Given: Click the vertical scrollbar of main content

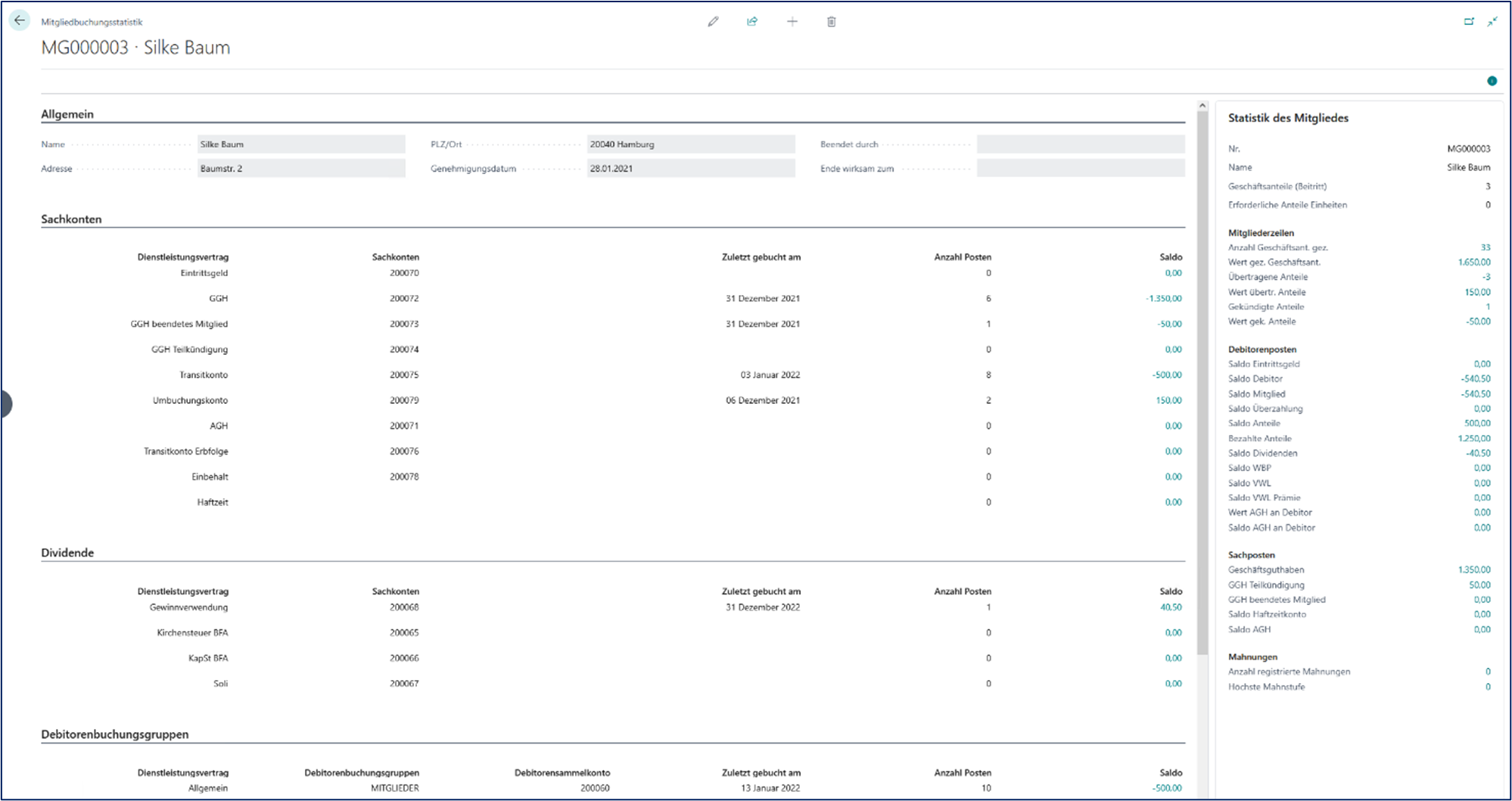Looking at the screenshot, I should coord(1202,378).
